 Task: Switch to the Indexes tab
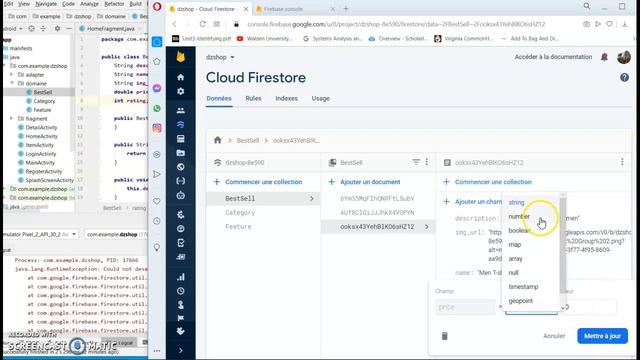[x=286, y=98]
